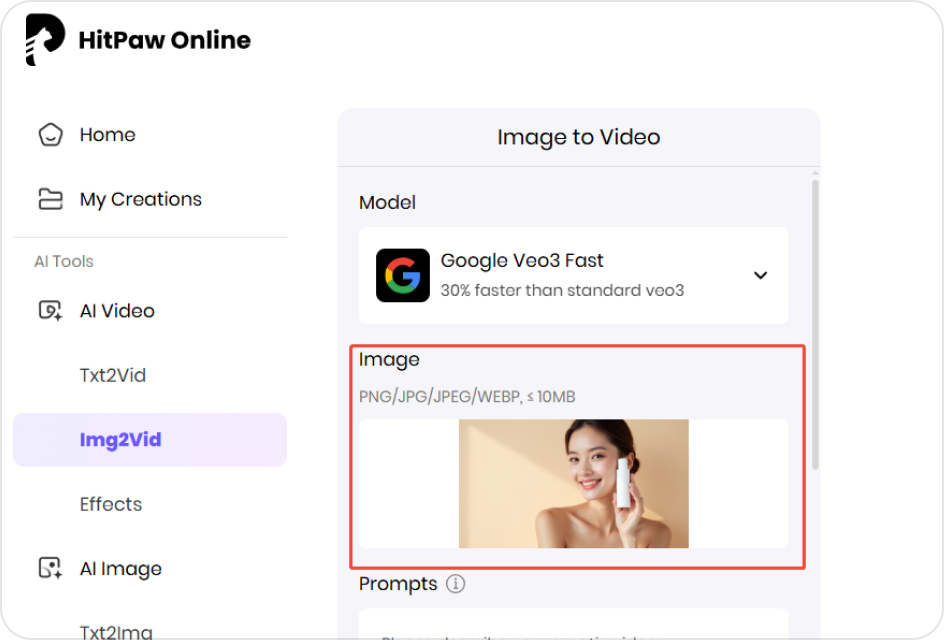Click the Google logo on the model selector

pos(403,275)
